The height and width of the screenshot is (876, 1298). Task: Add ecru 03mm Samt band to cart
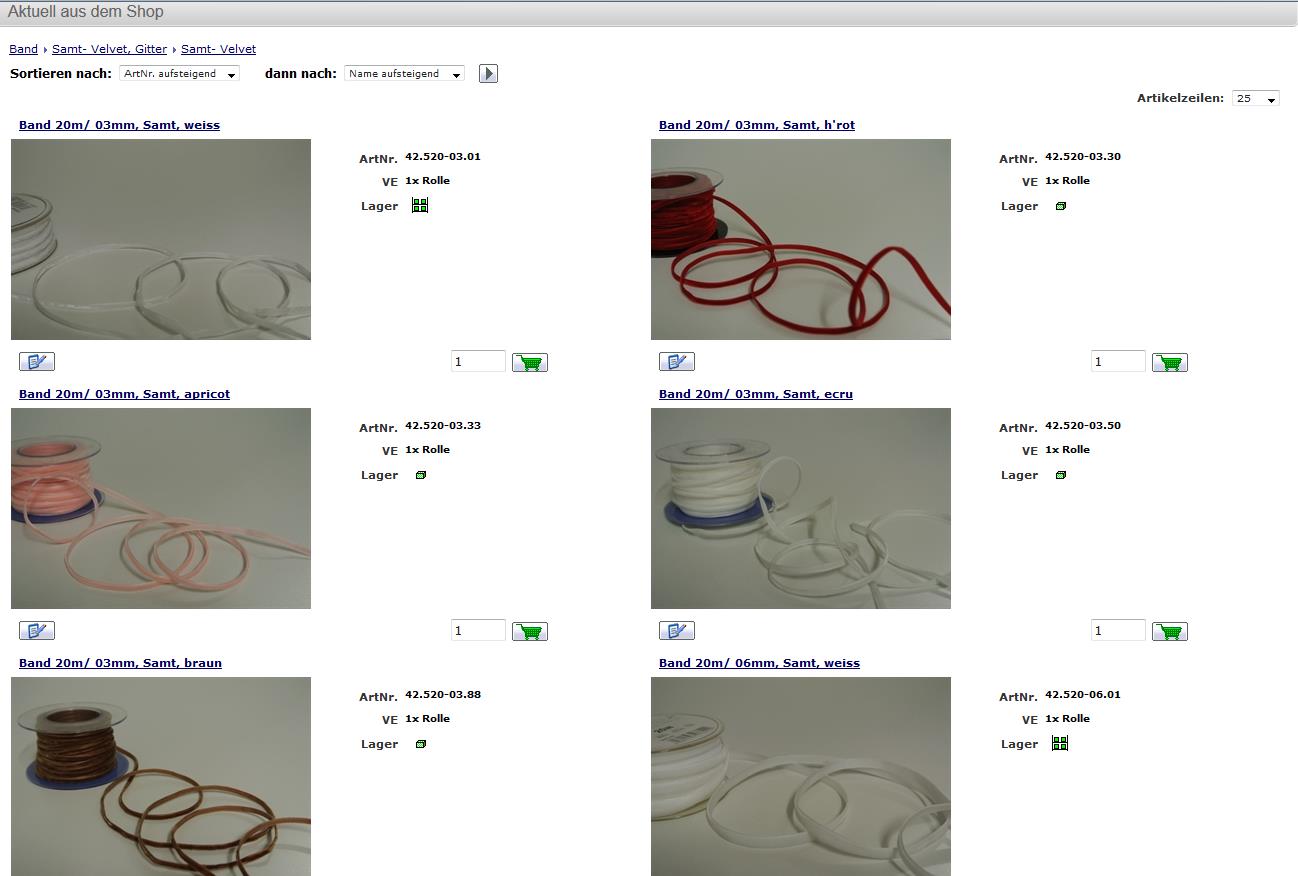(1170, 631)
